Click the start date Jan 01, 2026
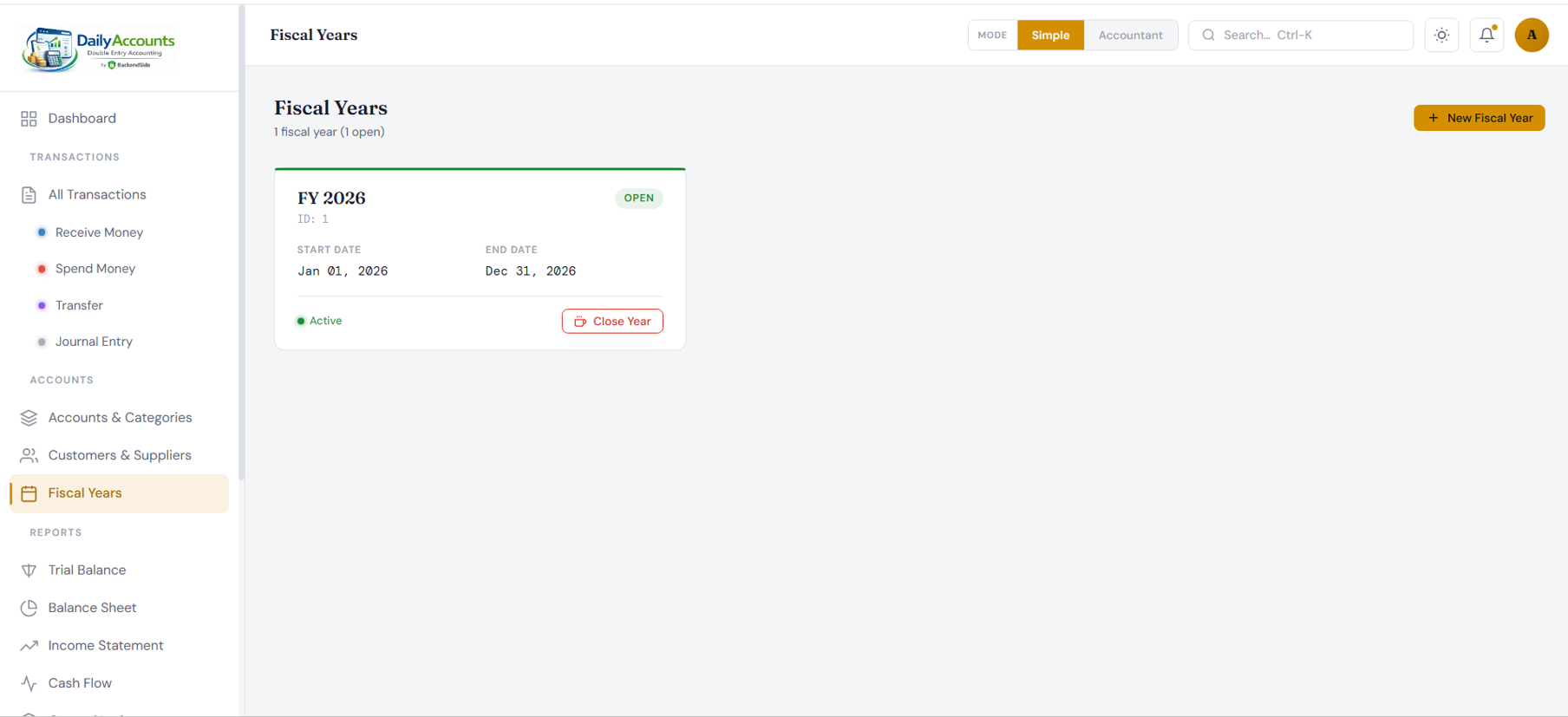Image resolution: width=1568 pixels, height=717 pixels. click(343, 271)
